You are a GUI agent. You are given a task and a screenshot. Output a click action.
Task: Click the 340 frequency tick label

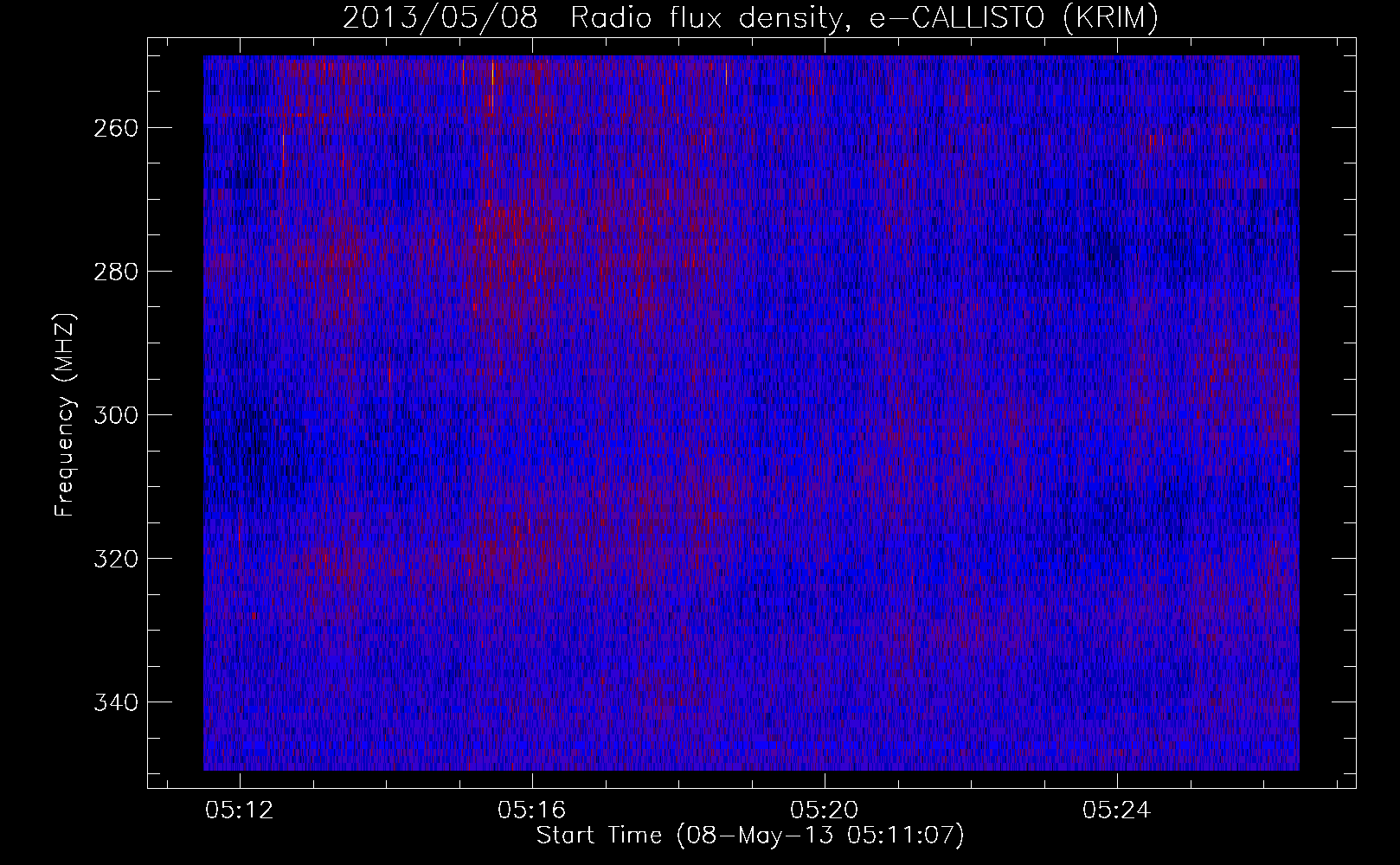pos(115,702)
